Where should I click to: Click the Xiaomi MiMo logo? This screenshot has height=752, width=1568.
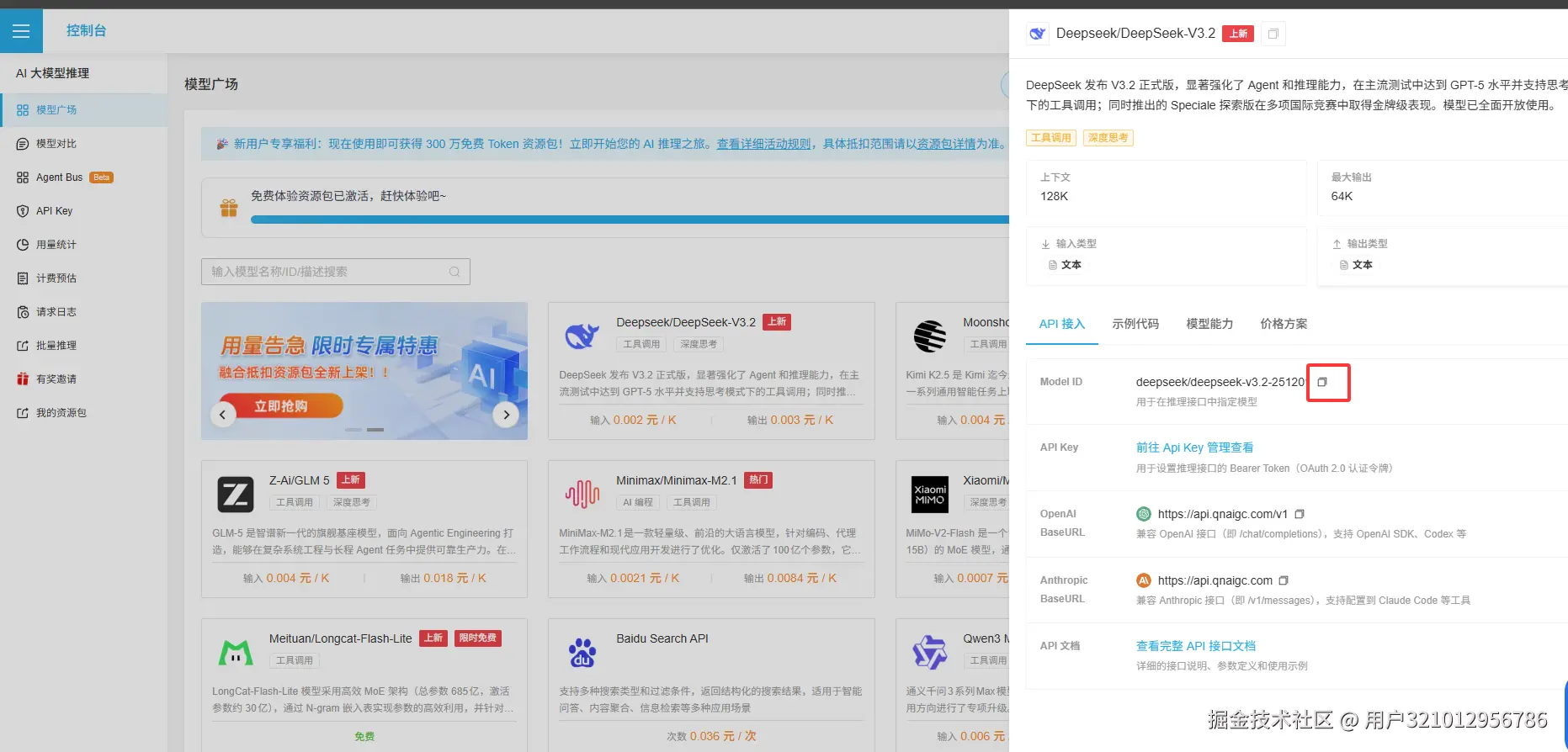click(930, 495)
